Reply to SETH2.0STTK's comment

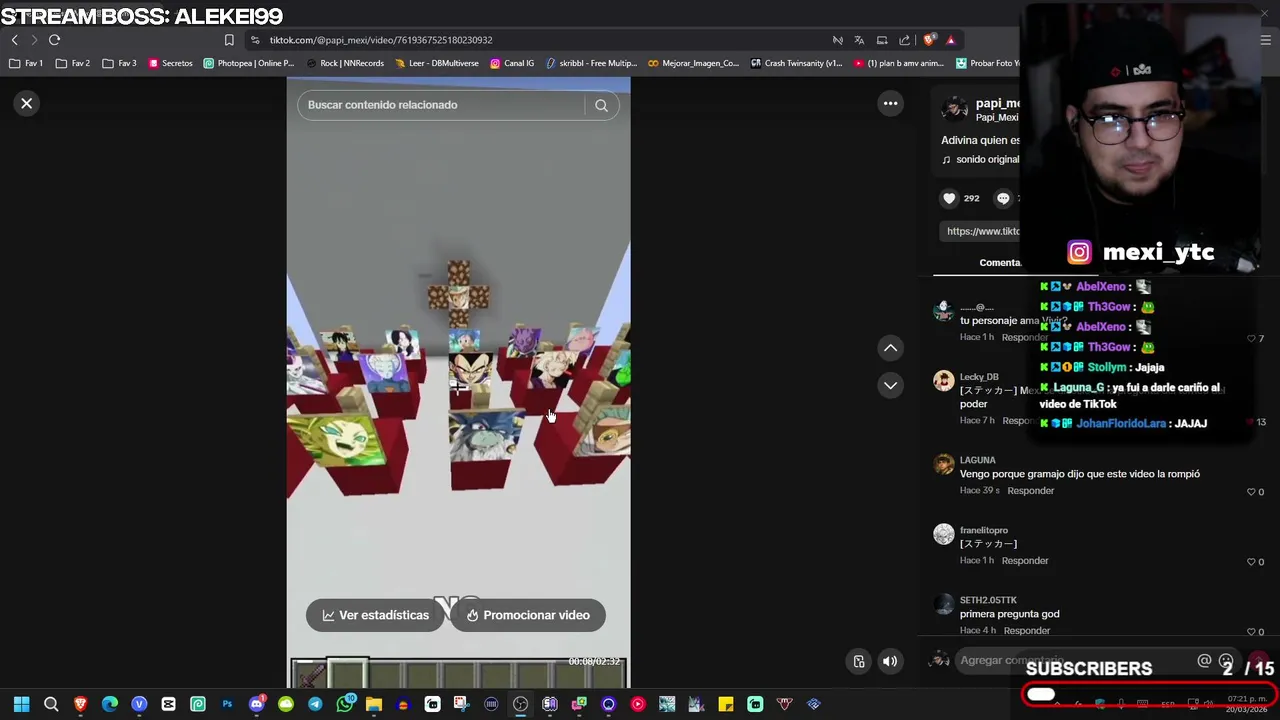[1026, 631]
